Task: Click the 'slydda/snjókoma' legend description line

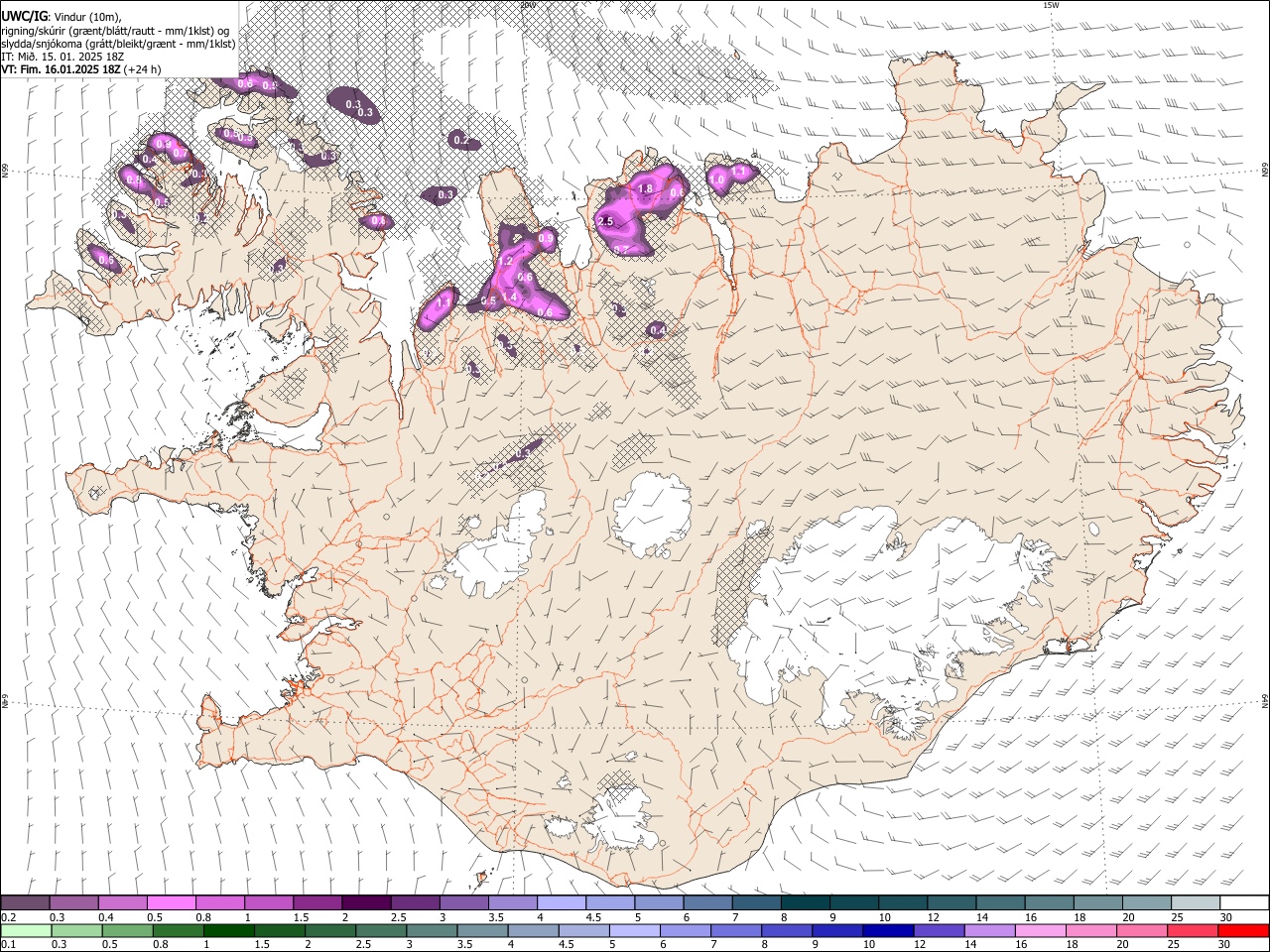Action: 118,44
